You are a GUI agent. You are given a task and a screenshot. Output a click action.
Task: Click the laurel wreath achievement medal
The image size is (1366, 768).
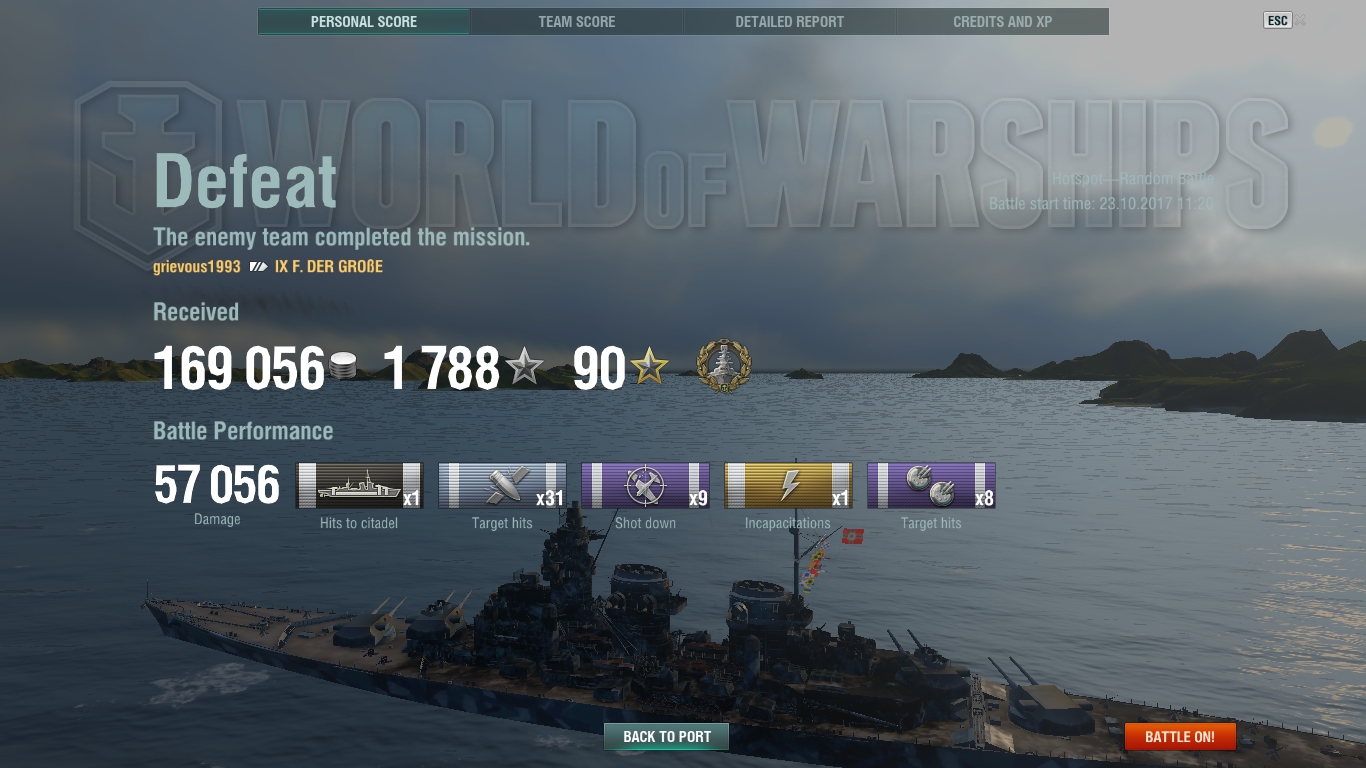[724, 365]
